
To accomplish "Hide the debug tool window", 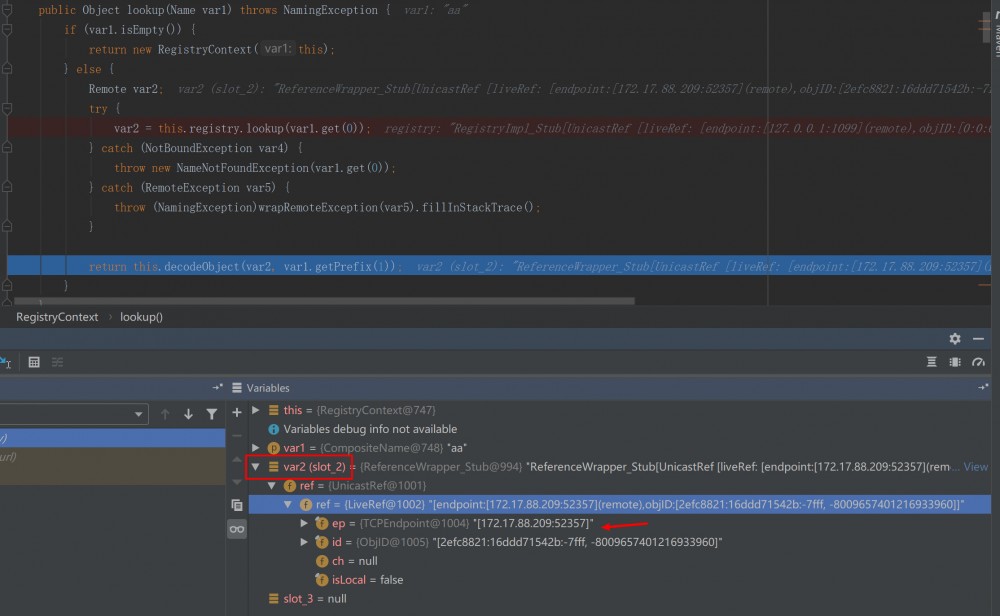I will tap(978, 339).
